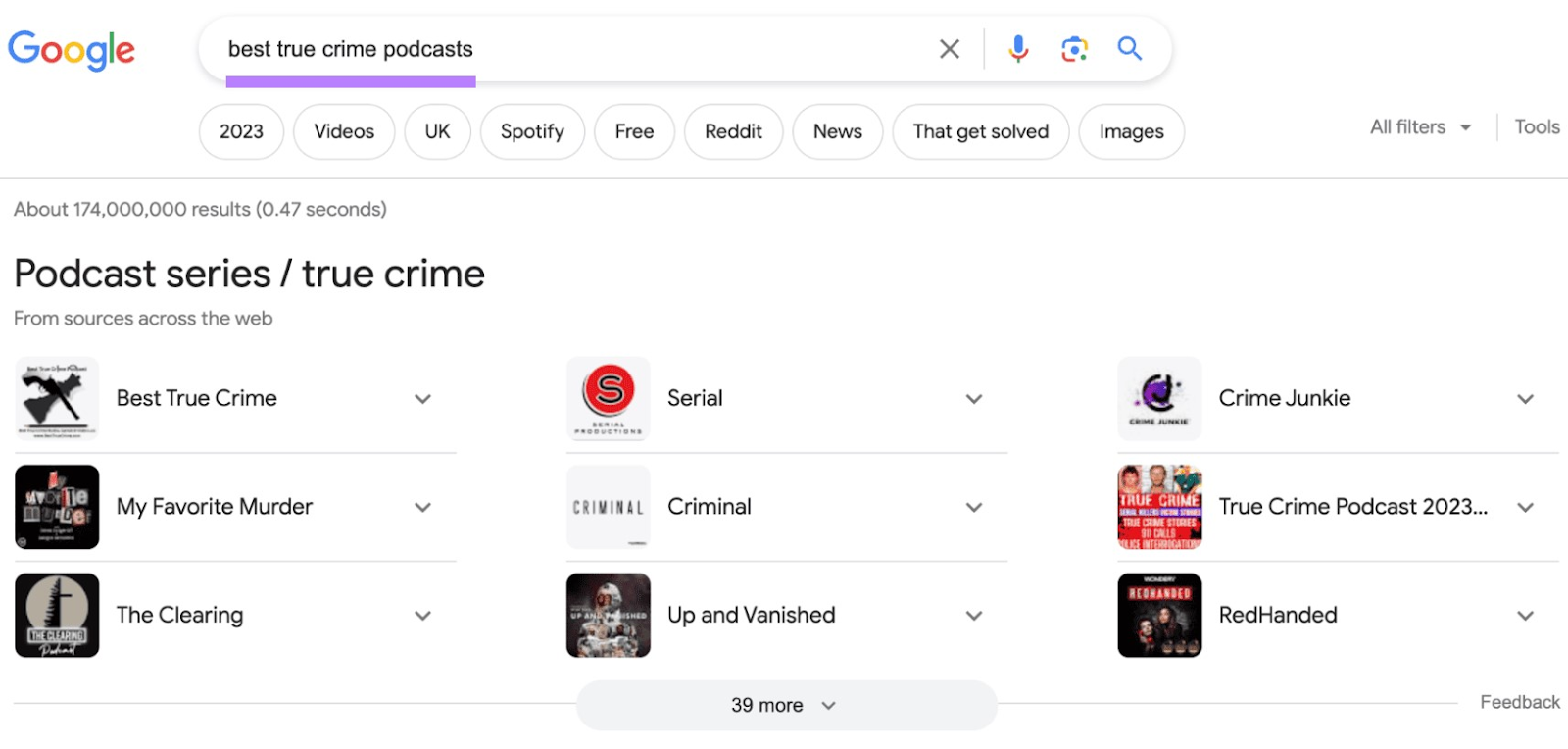Expand the Up and Vanished entry

[x=974, y=615]
